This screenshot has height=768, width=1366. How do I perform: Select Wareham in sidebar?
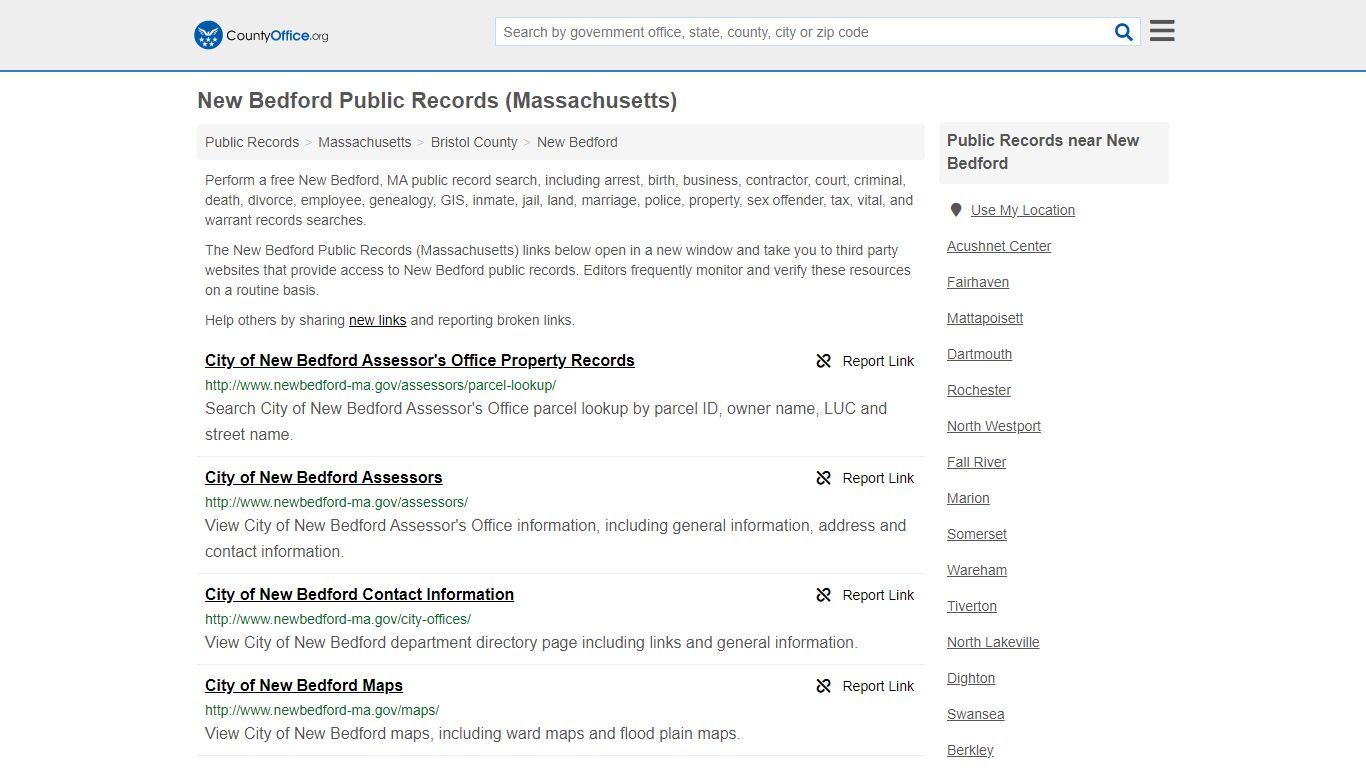977,570
